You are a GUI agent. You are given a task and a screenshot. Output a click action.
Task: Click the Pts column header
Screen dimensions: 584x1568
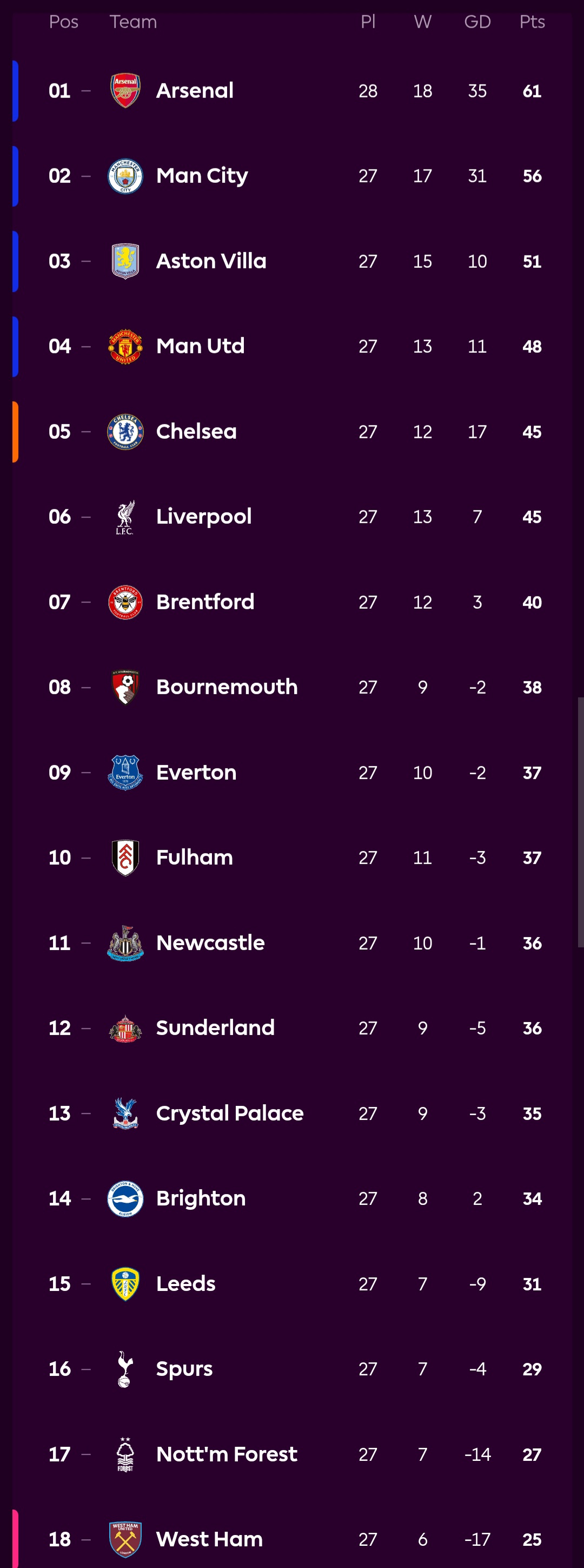tap(532, 22)
